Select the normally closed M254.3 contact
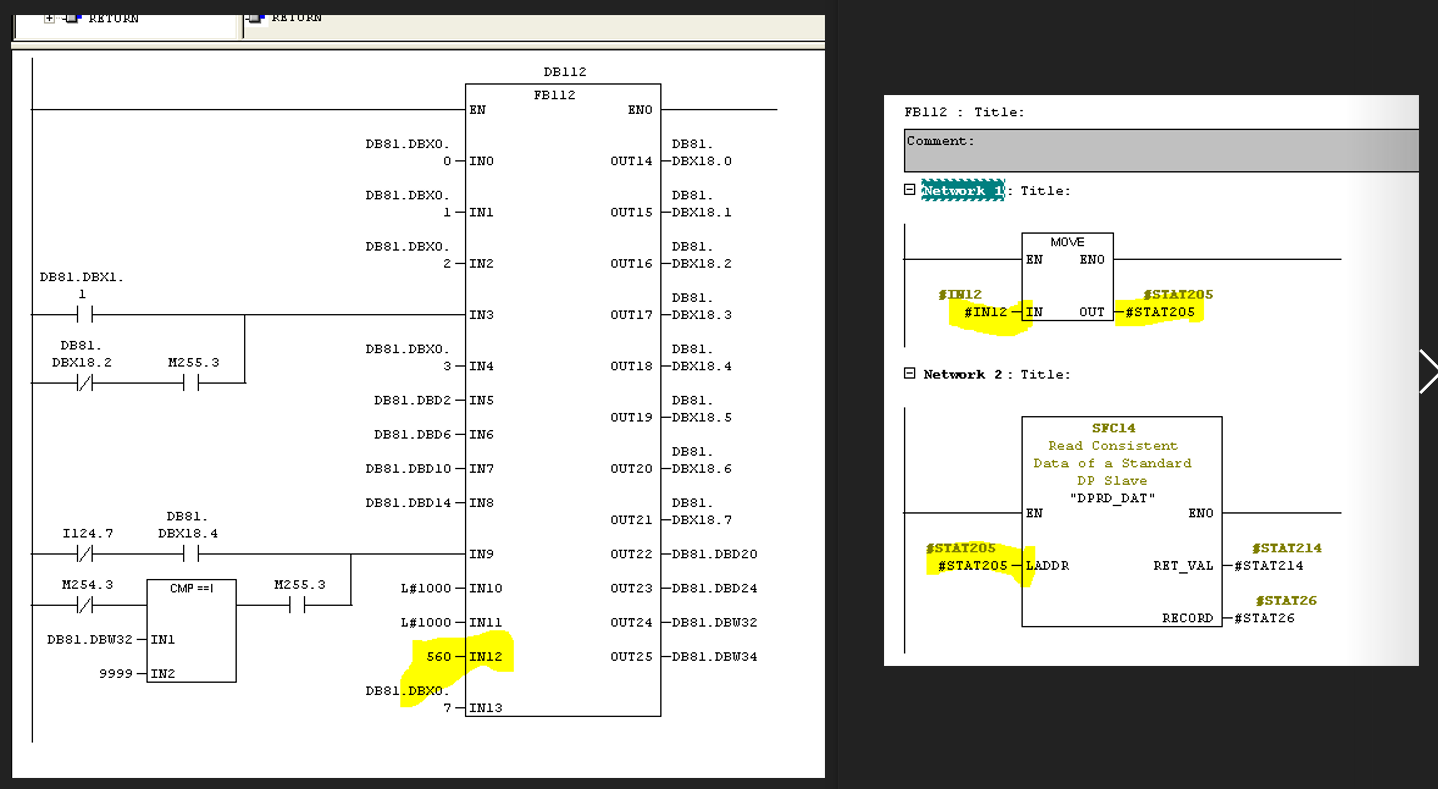The width and height of the screenshot is (1438, 789). click(84, 605)
